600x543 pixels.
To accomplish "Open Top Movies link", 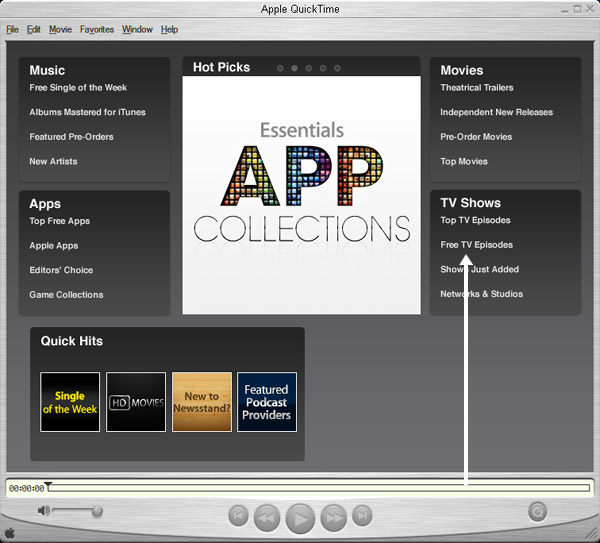I will pos(464,161).
